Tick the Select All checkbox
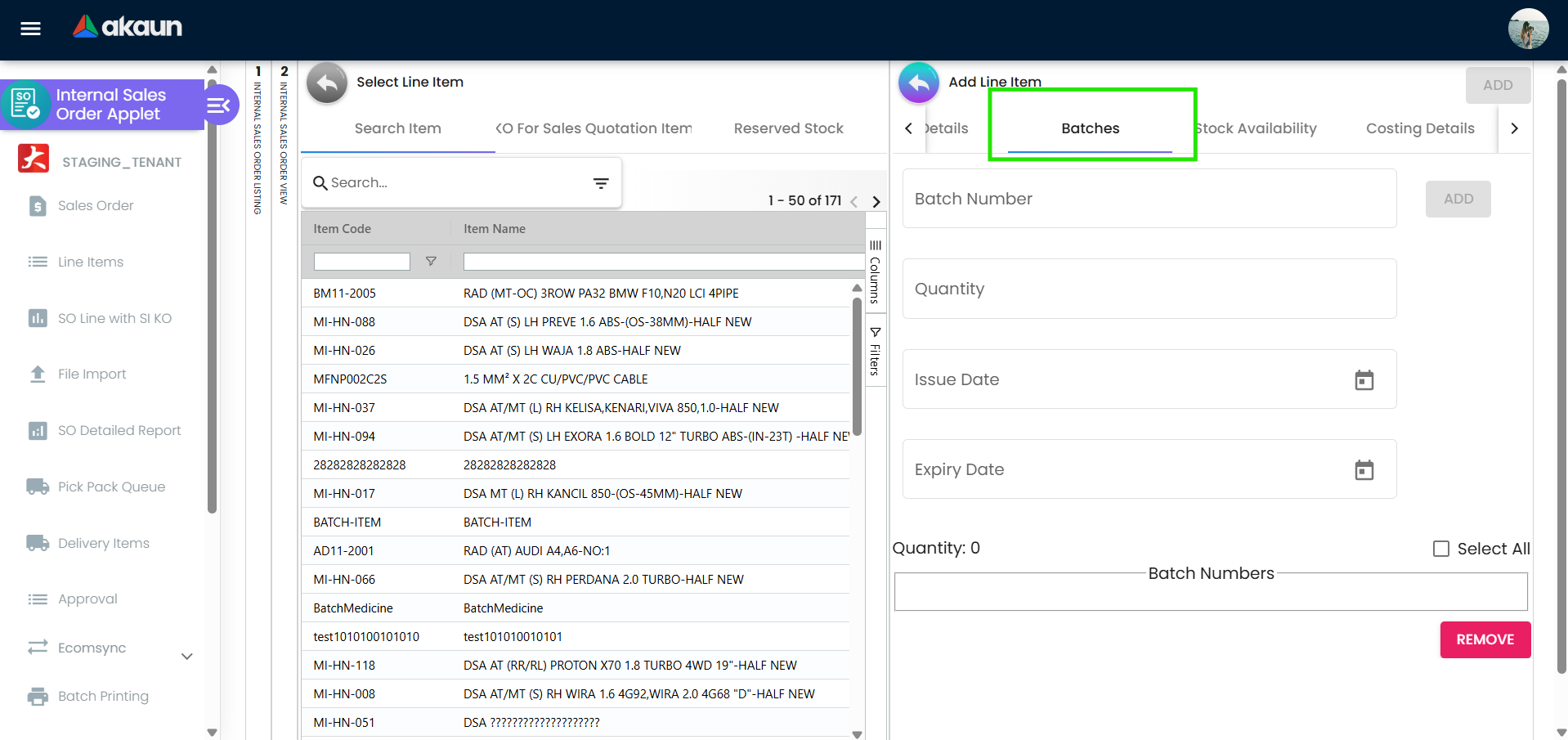Viewport: 1568px width, 740px height. pos(1440,549)
